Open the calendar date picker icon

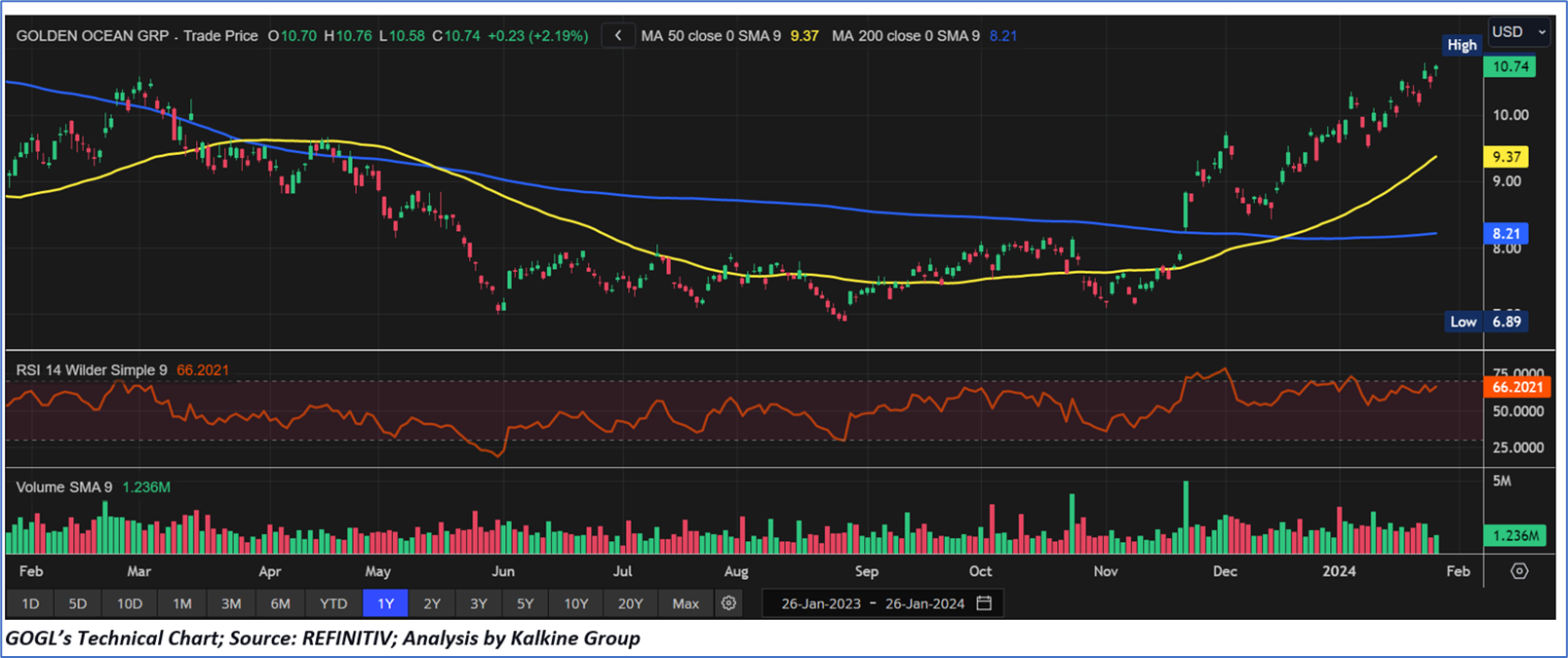point(985,603)
